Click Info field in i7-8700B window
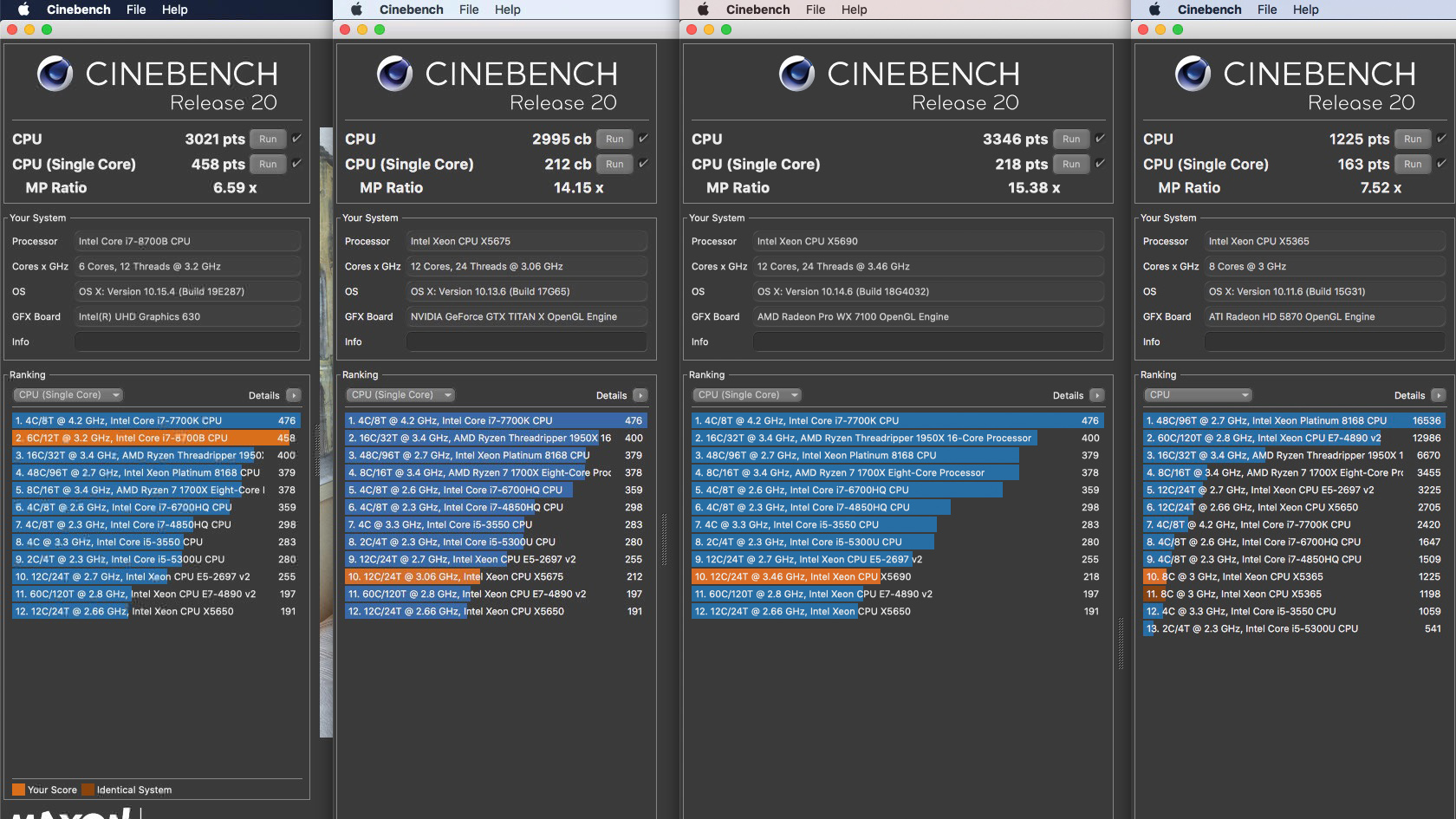 (187, 341)
